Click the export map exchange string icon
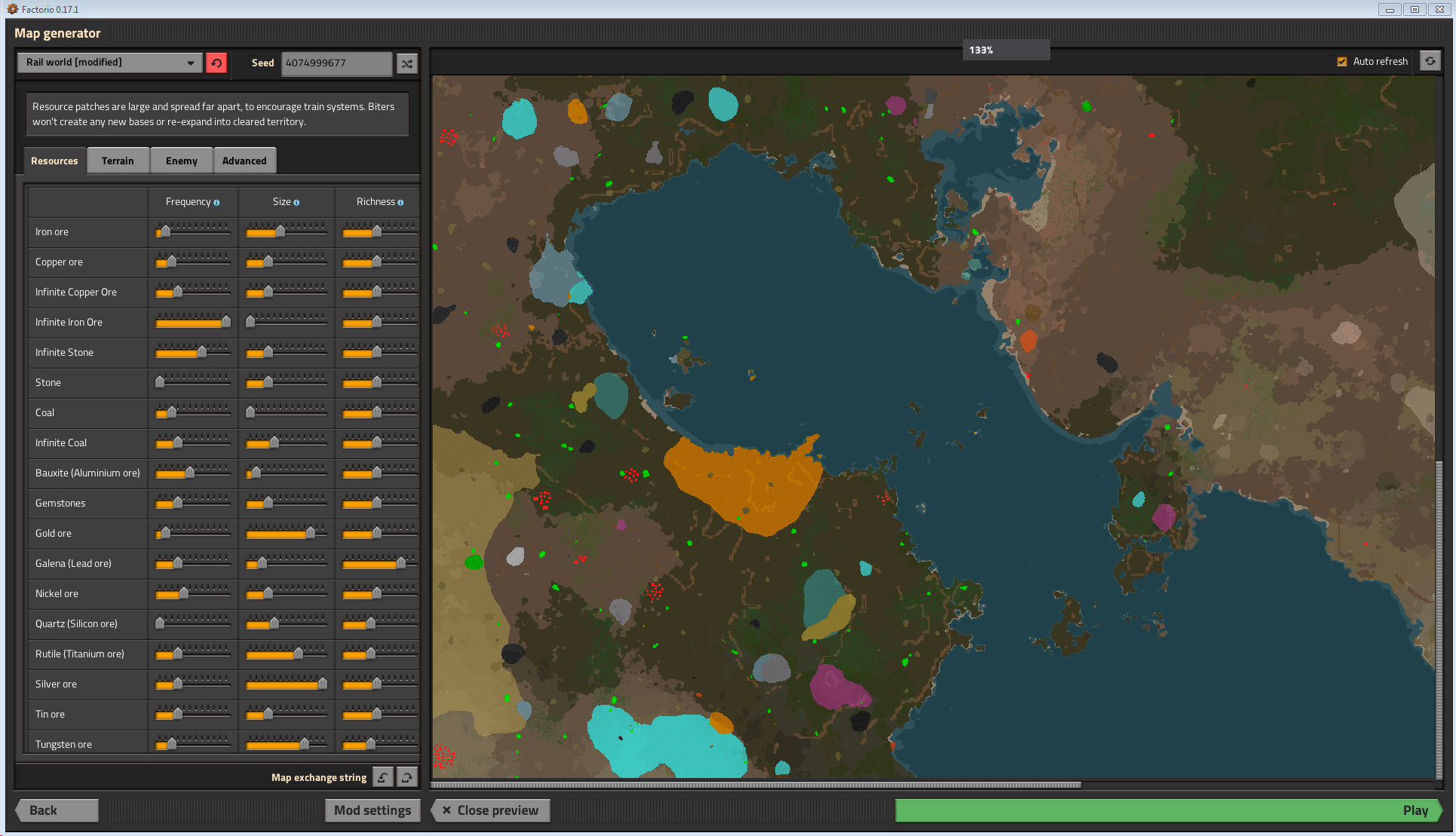1456x836 pixels. 407,777
